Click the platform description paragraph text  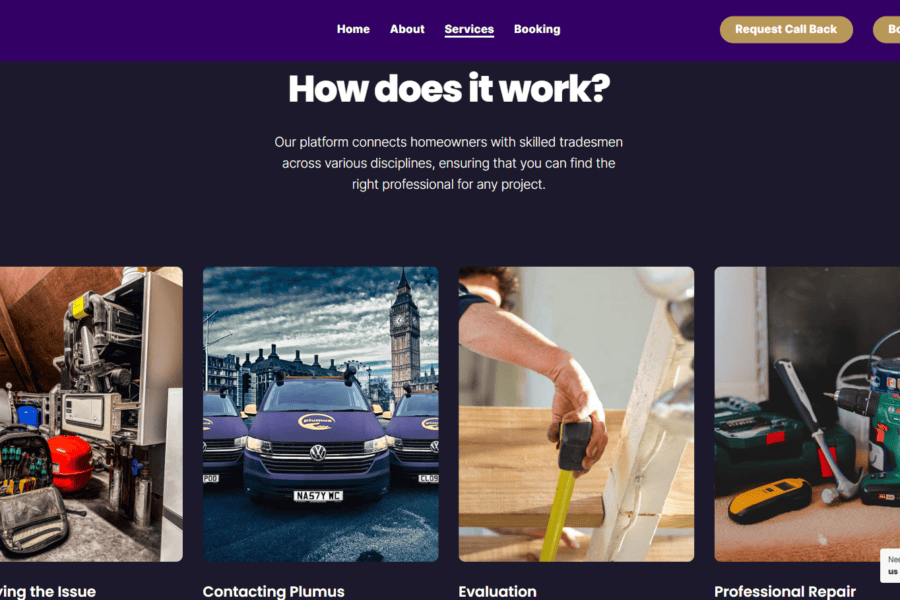[x=448, y=163]
